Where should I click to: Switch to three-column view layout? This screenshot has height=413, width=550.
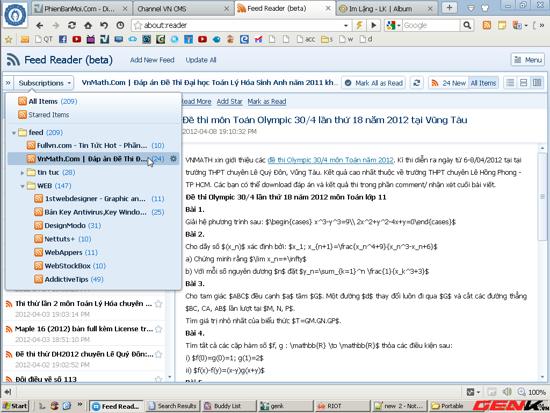pyautogui.click(x=537, y=83)
